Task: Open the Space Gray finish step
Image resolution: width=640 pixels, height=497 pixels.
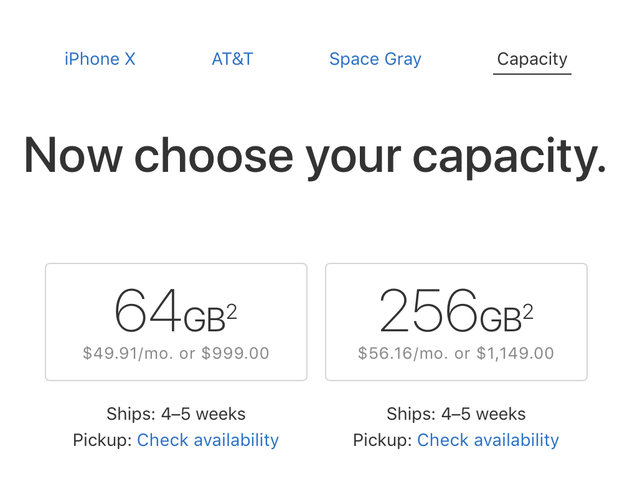Action: [x=375, y=59]
